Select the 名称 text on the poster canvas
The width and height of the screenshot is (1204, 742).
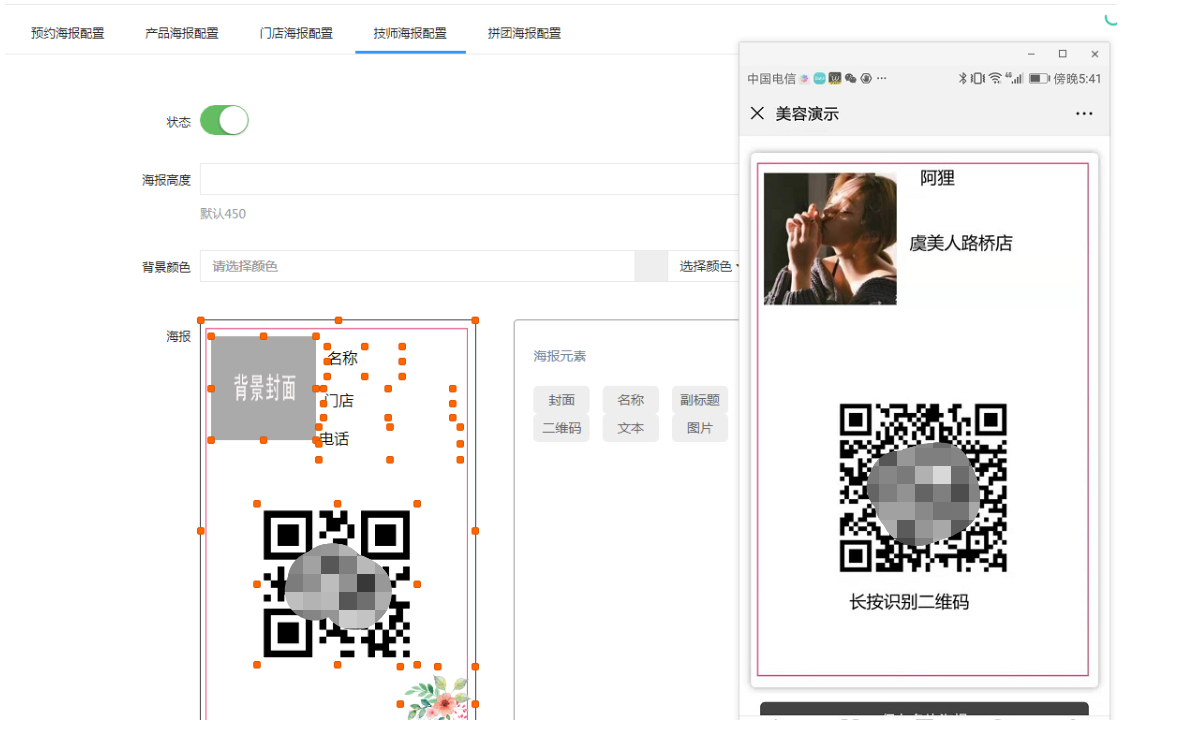coord(342,358)
